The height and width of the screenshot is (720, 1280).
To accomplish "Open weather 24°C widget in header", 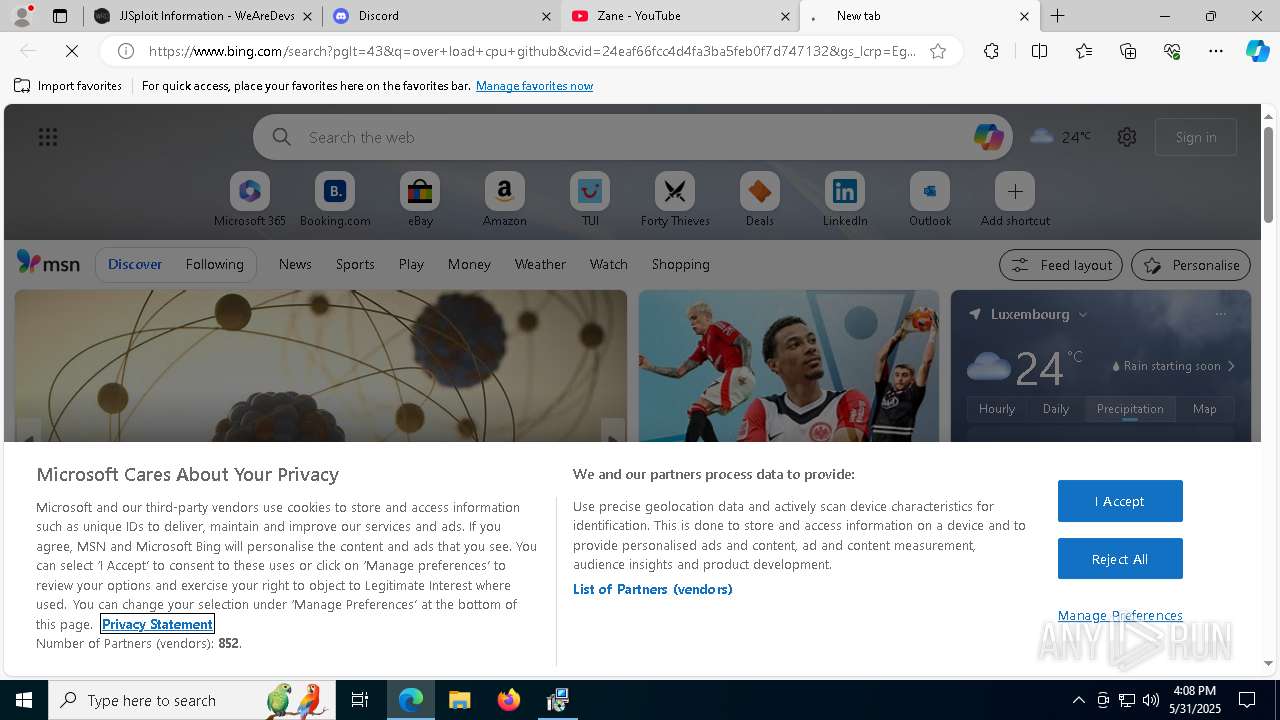I will click(1061, 137).
